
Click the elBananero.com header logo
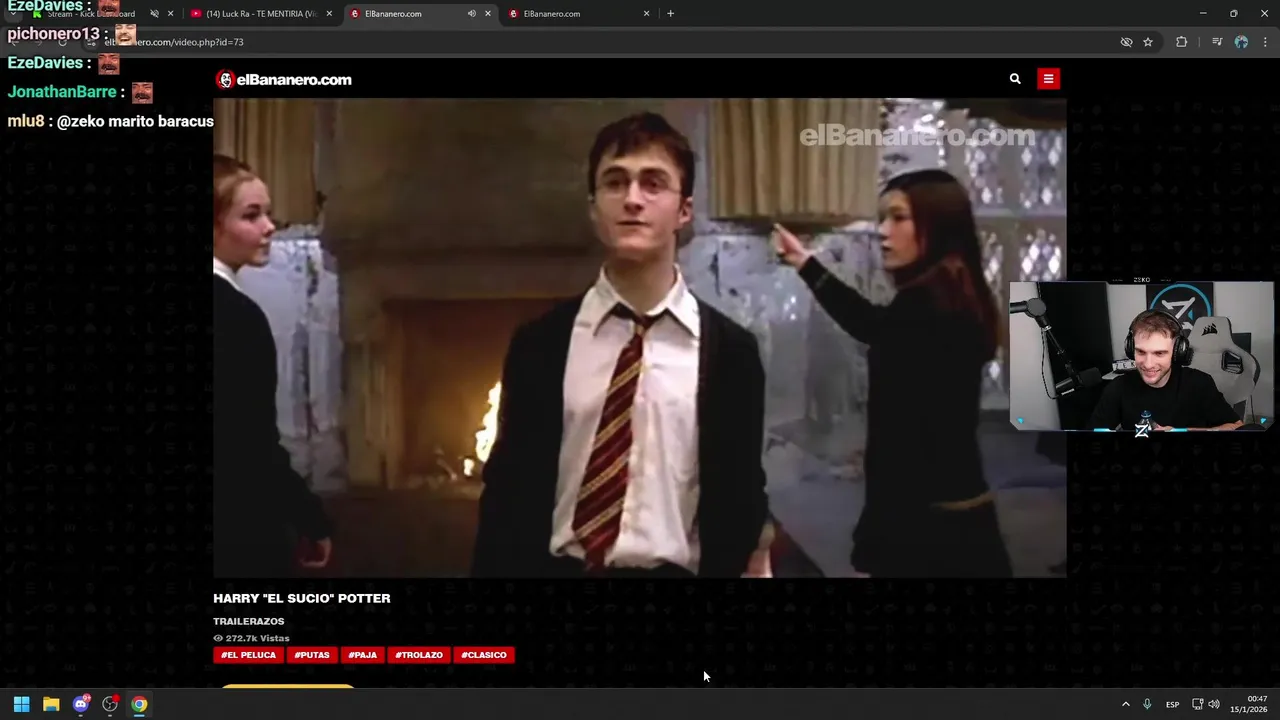284,80
